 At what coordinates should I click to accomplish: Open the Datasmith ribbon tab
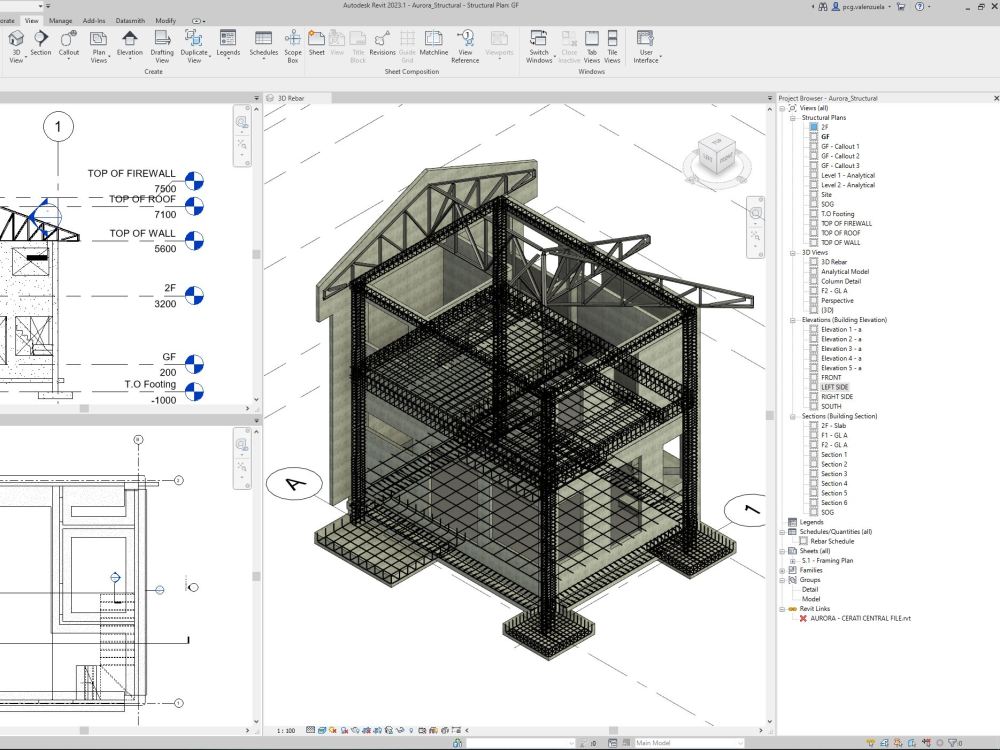[x=130, y=20]
